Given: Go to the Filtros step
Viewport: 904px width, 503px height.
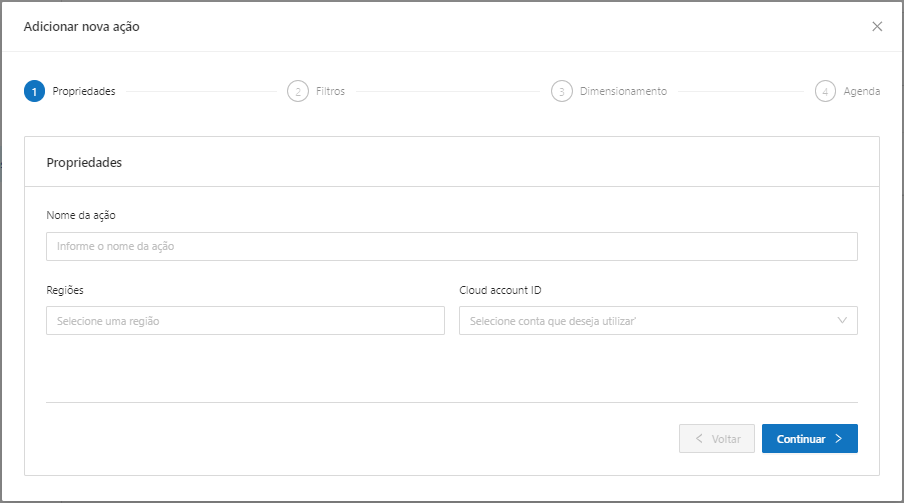Looking at the screenshot, I should tap(330, 91).
